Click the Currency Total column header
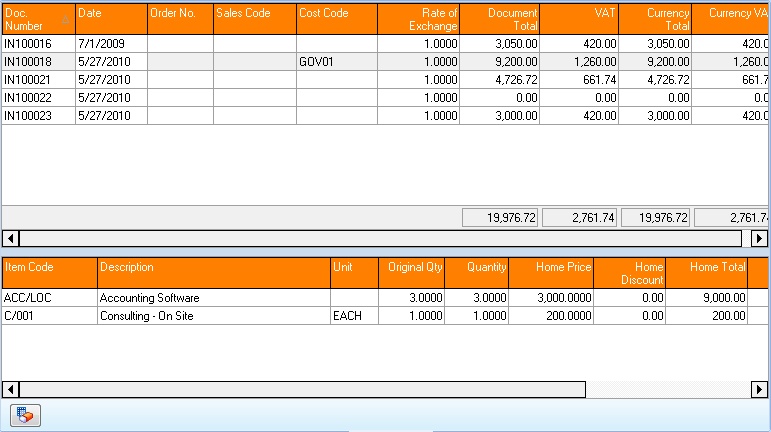Image resolution: width=771 pixels, height=432 pixels. tap(655, 19)
